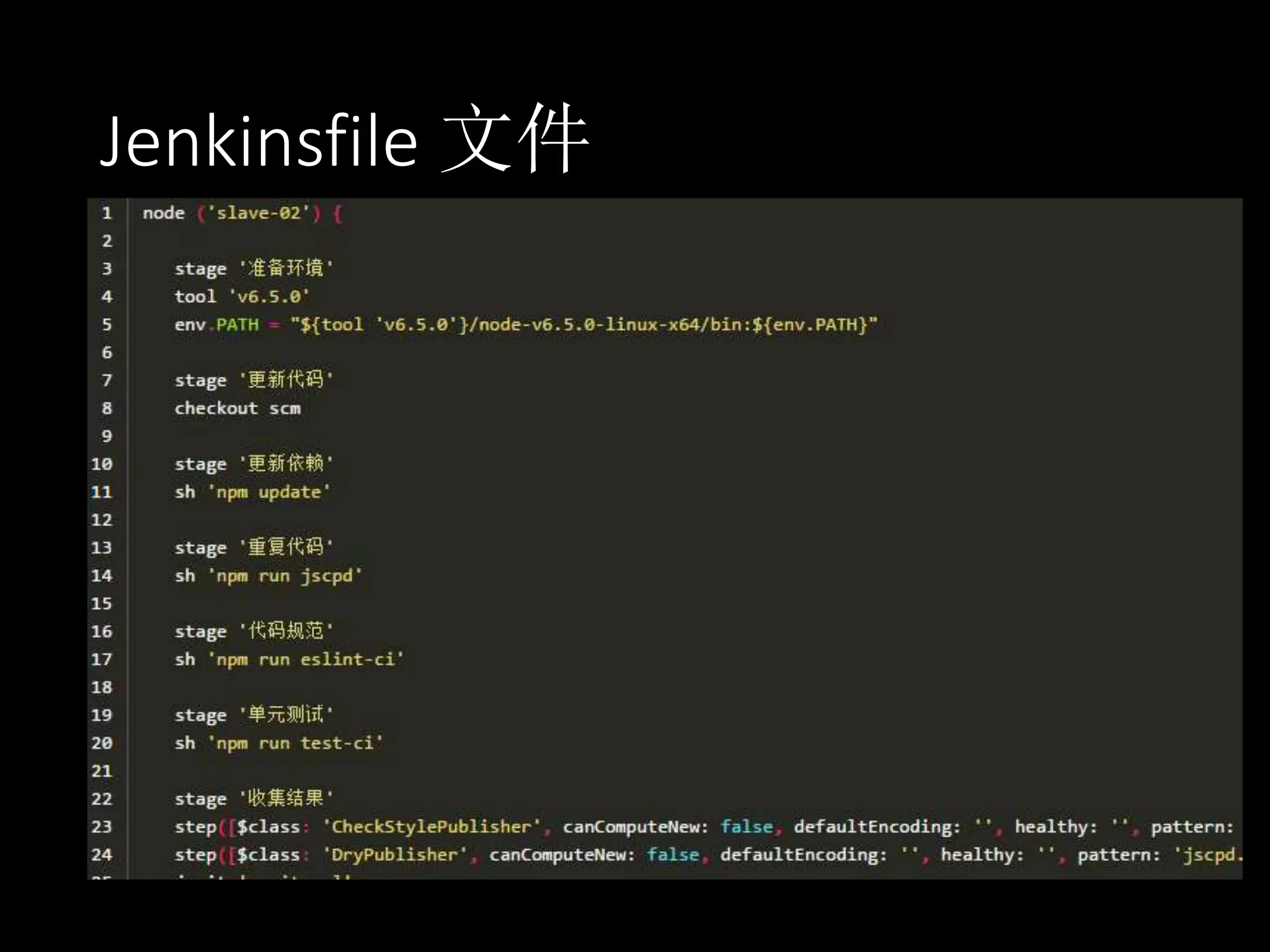Click line number 17 in the gutter
The height and width of the screenshot is (952, 1270).
(x=102, y=659)
